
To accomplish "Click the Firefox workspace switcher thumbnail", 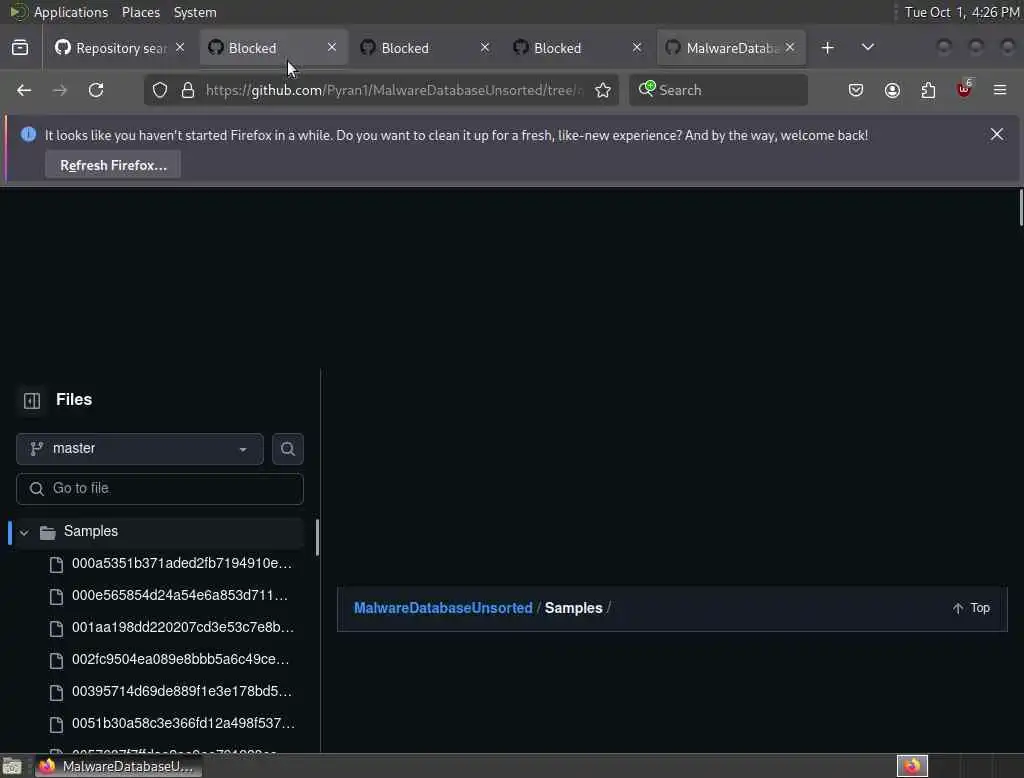I will coord(912,766).
